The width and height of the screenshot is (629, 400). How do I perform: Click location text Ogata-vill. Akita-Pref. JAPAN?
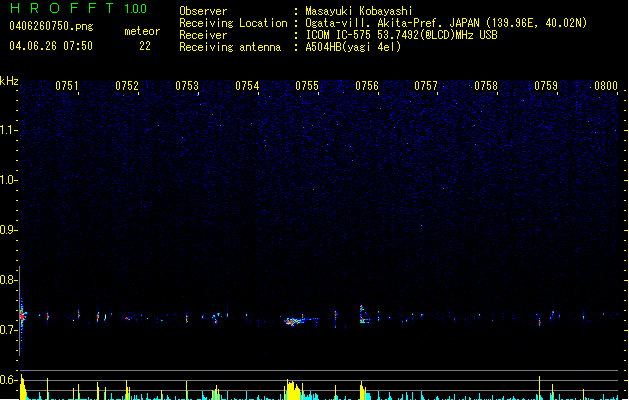coord(392,23)
